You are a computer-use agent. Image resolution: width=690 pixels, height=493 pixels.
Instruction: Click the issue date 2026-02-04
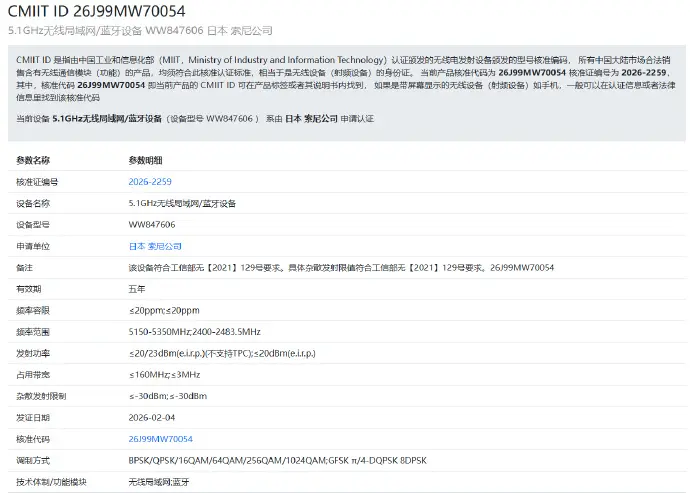pyautogui.click(x=152, y=418)
